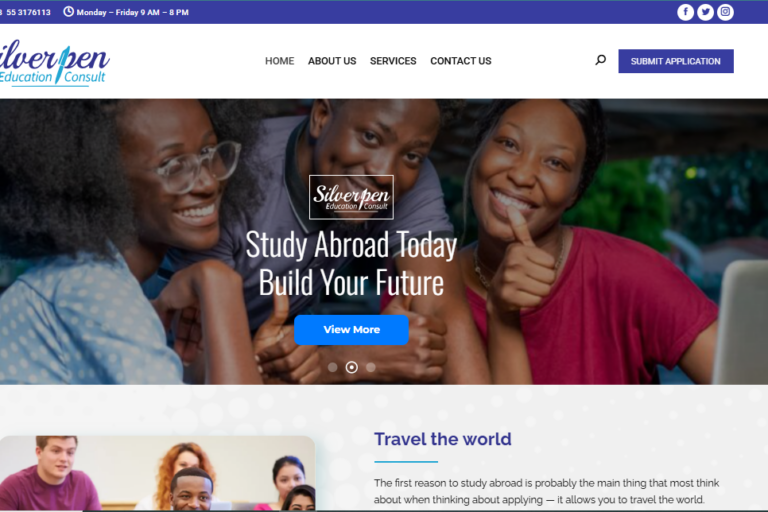Open the SERVICES menu item
Viewport: 768px width, 512px height.
pyautogui.click(x=393, y=61)
